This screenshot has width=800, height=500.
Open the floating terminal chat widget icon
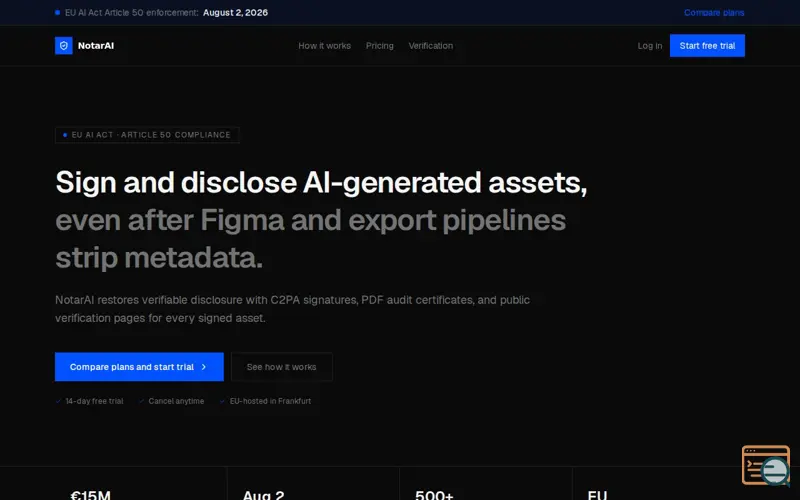[766, 465]
